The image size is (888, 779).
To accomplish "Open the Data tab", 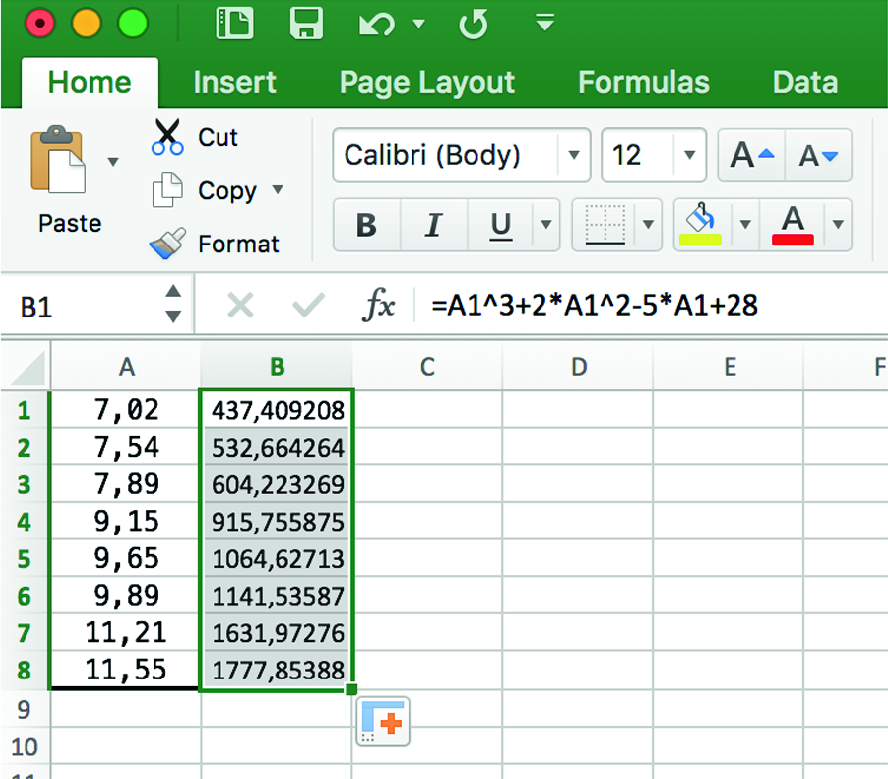I will coord(805,83).
